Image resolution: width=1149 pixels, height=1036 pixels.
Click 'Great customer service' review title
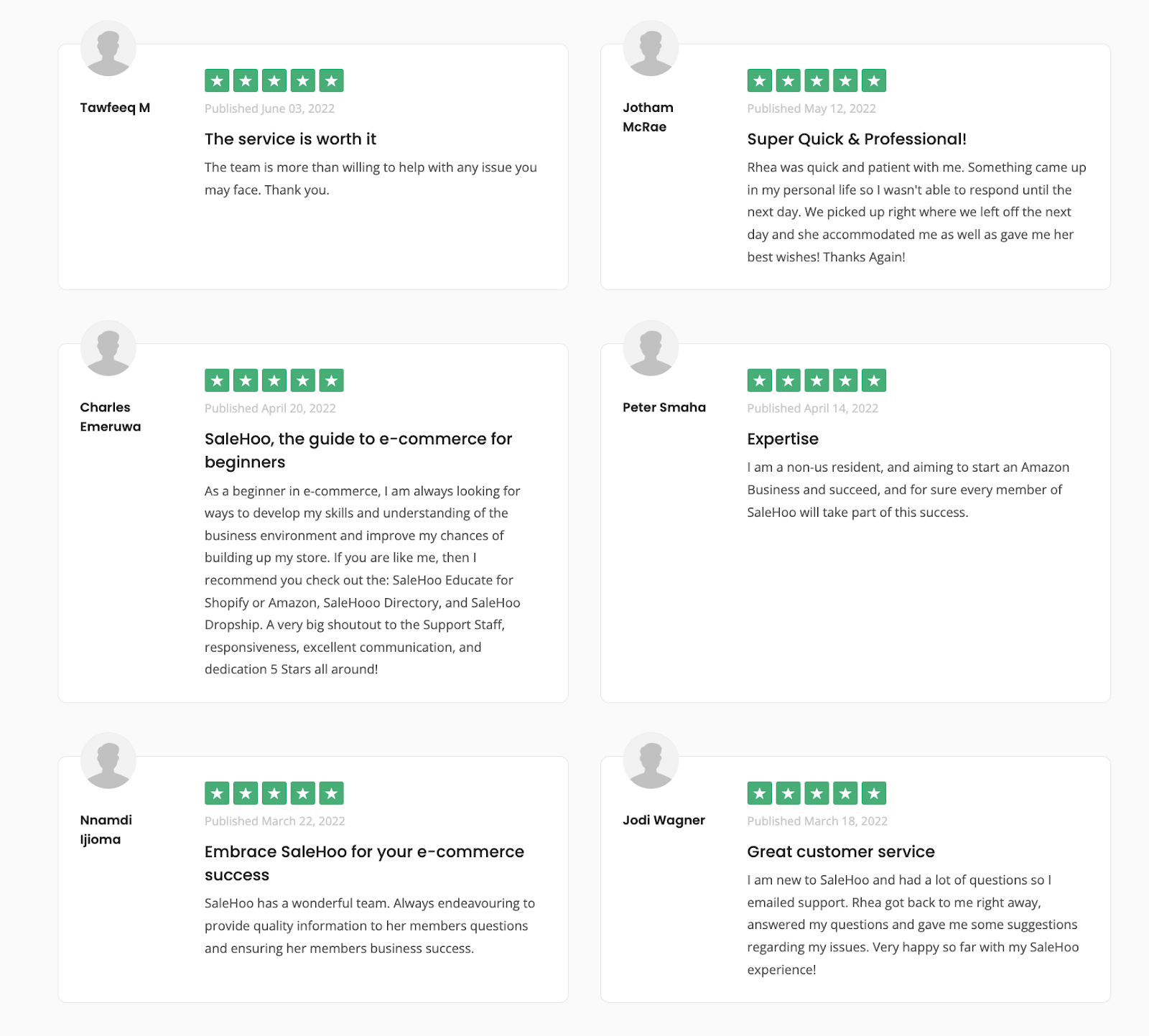pos(841,852)
